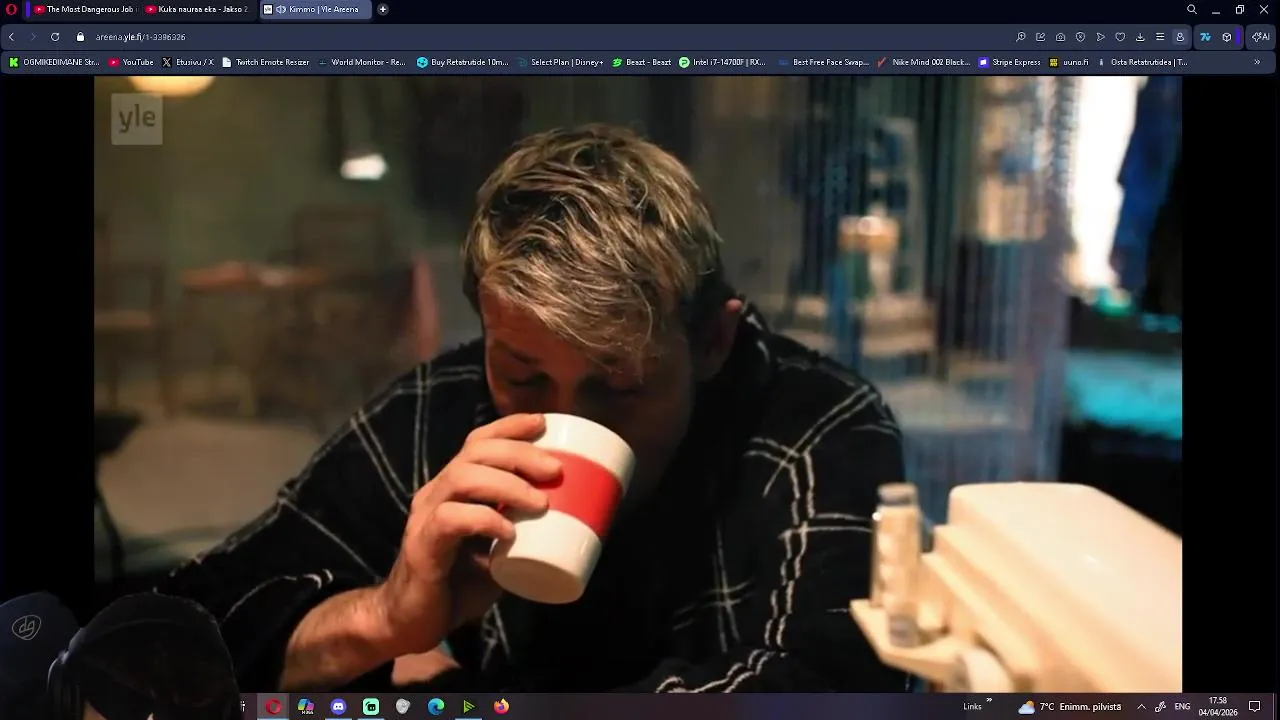Open the YouTube bookmark
This screenshot has height=720, width=1280.
click(x=131, y=62)
